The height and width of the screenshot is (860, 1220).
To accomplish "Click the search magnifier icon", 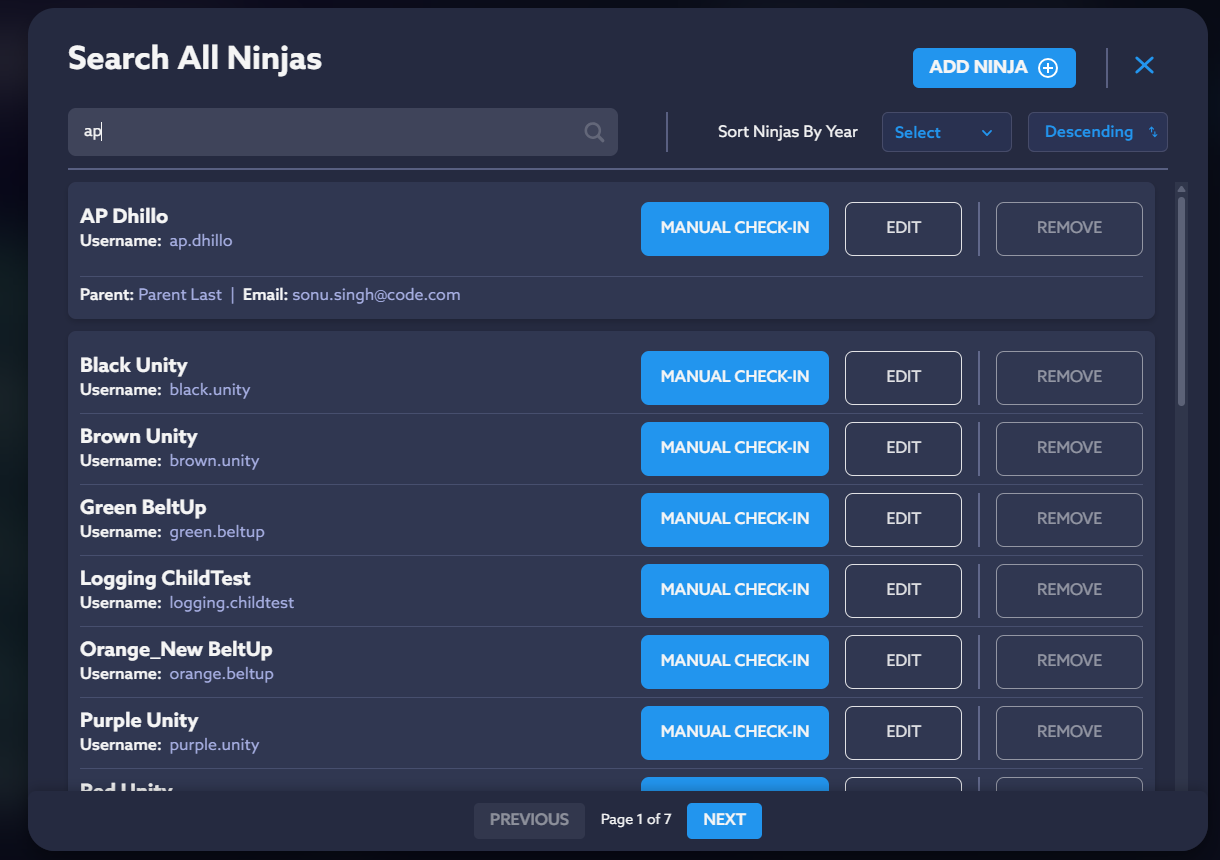I will tap(594, 132).
